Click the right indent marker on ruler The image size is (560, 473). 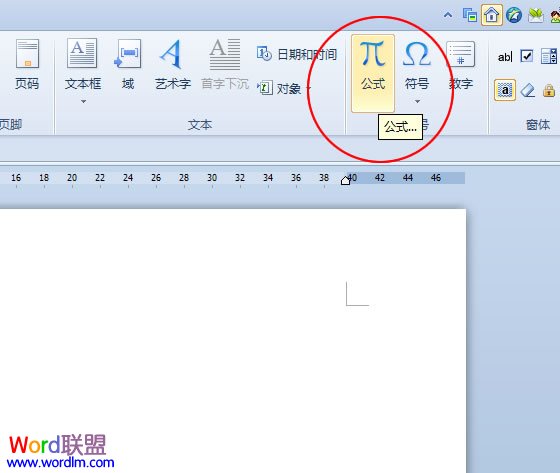click(x=345, y=180)
